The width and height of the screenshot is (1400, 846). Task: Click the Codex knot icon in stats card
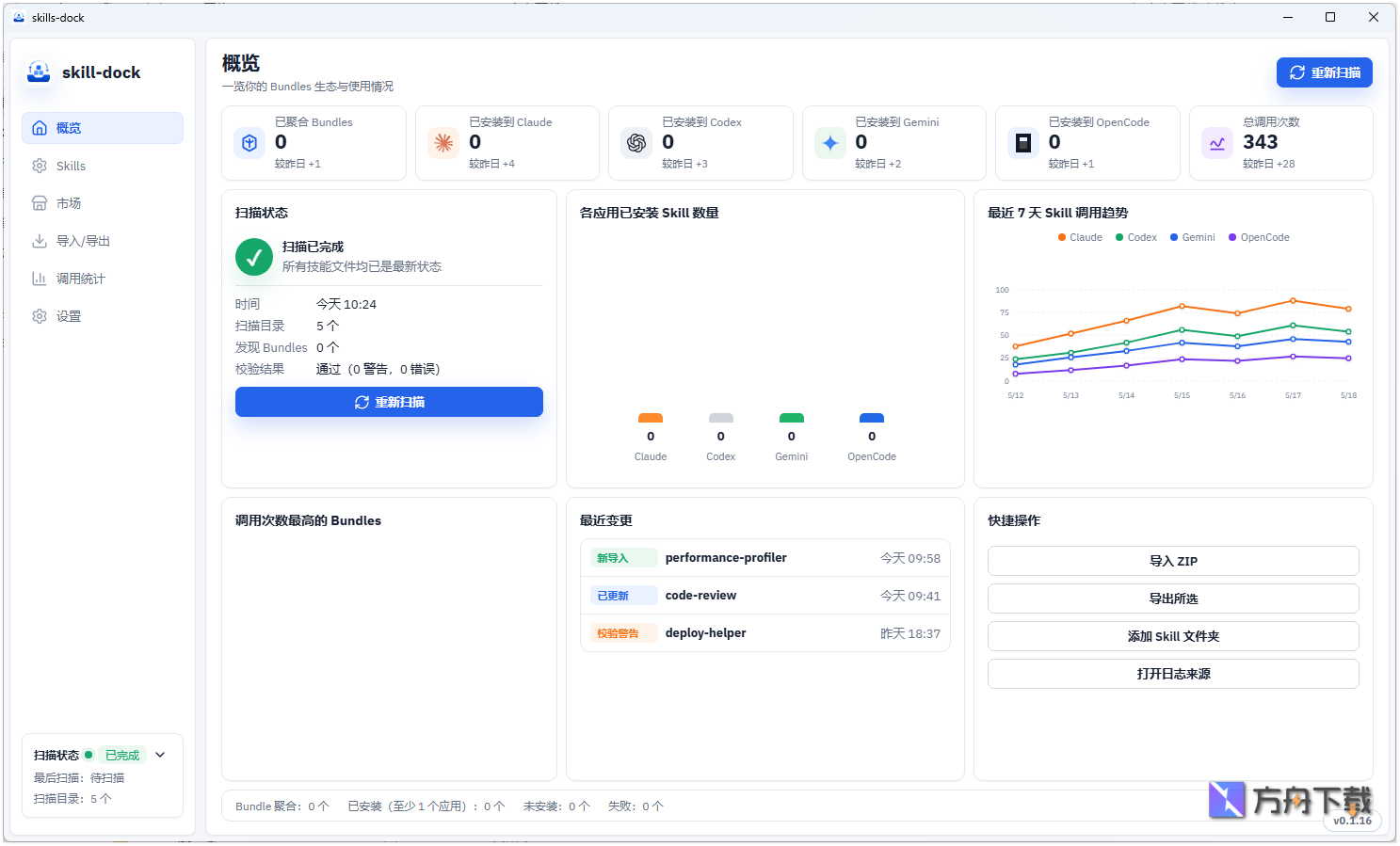(636, 143)
